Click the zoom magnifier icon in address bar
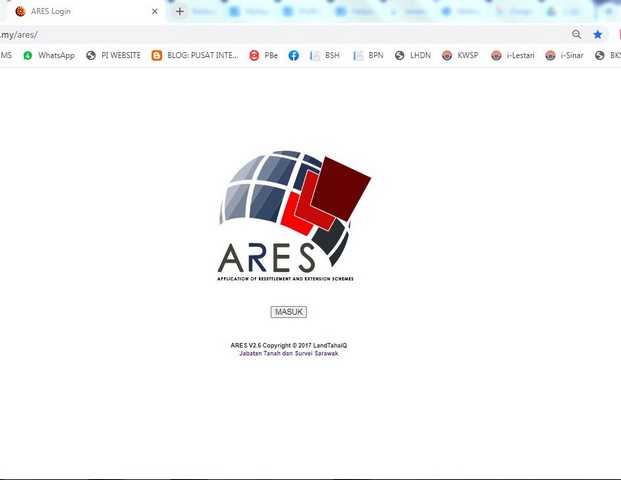This screenshot has height=480, width=621. coord(577,34)
